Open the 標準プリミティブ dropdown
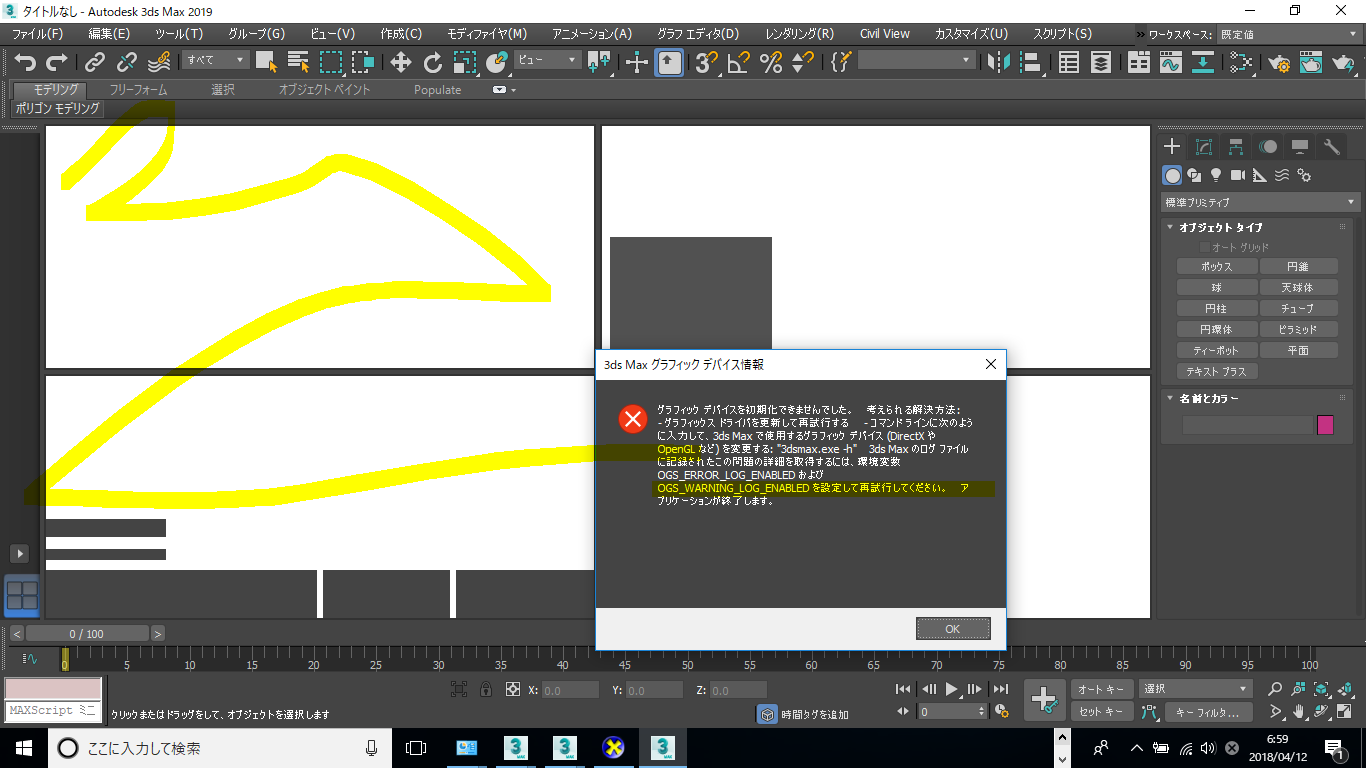Image resolution: width=1366 pixels, height=768 pixels. tap(1260, 202)
